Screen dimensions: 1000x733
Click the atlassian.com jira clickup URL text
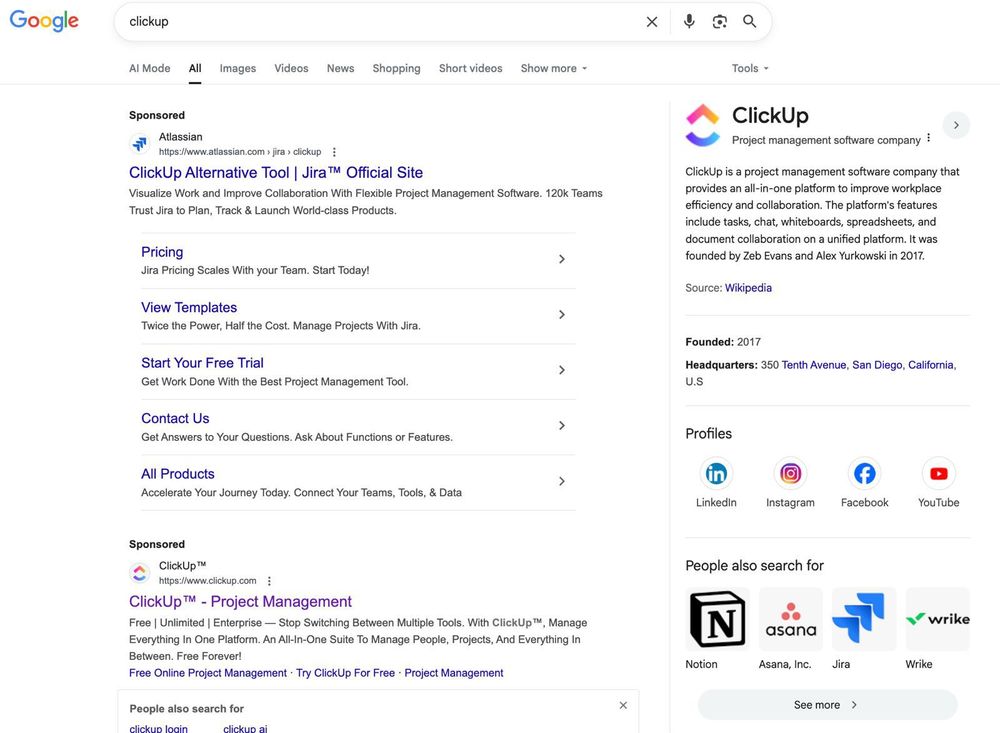click(x=240, y=152)
